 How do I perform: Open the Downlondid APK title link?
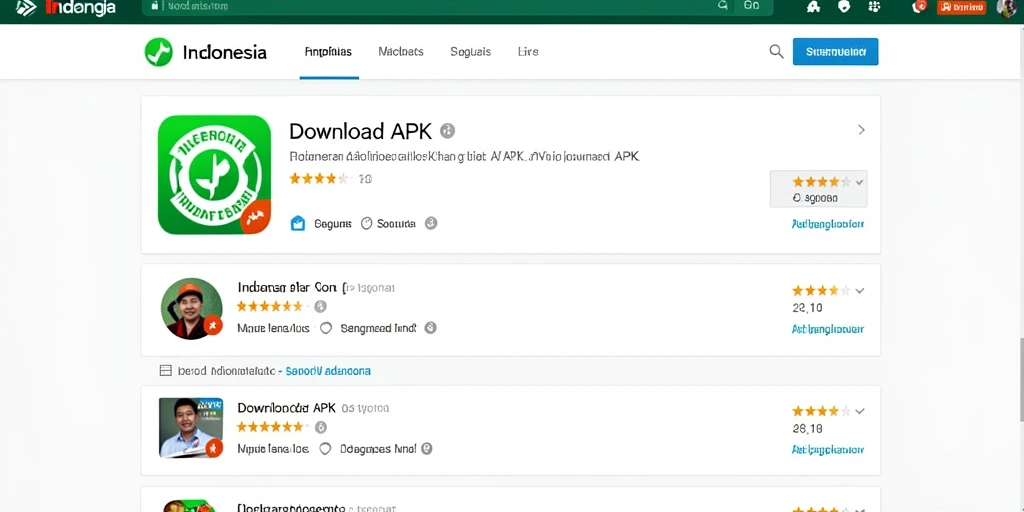pos(286,408)
